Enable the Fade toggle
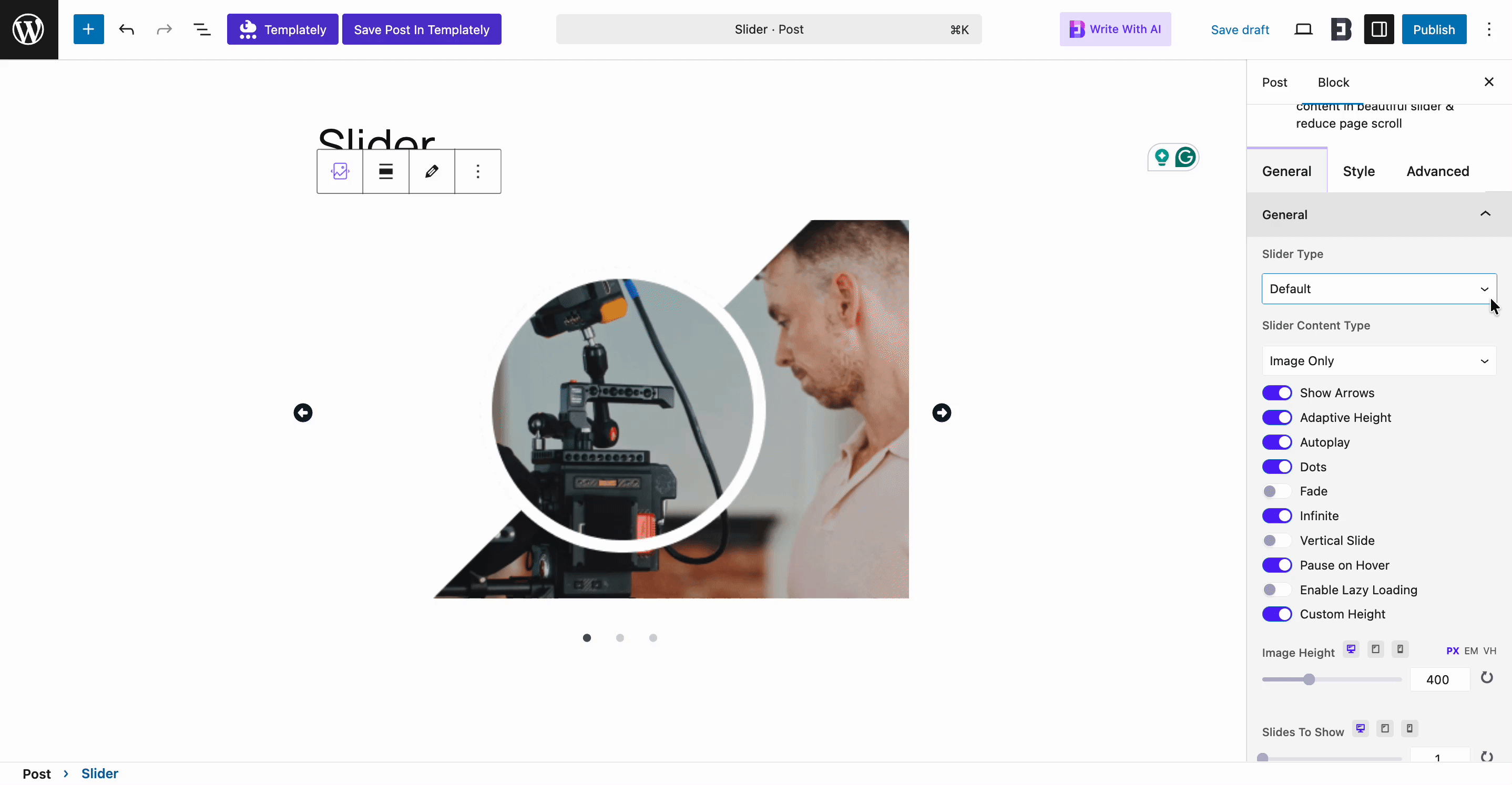 pyautogui.click(x=1276, y=491)
